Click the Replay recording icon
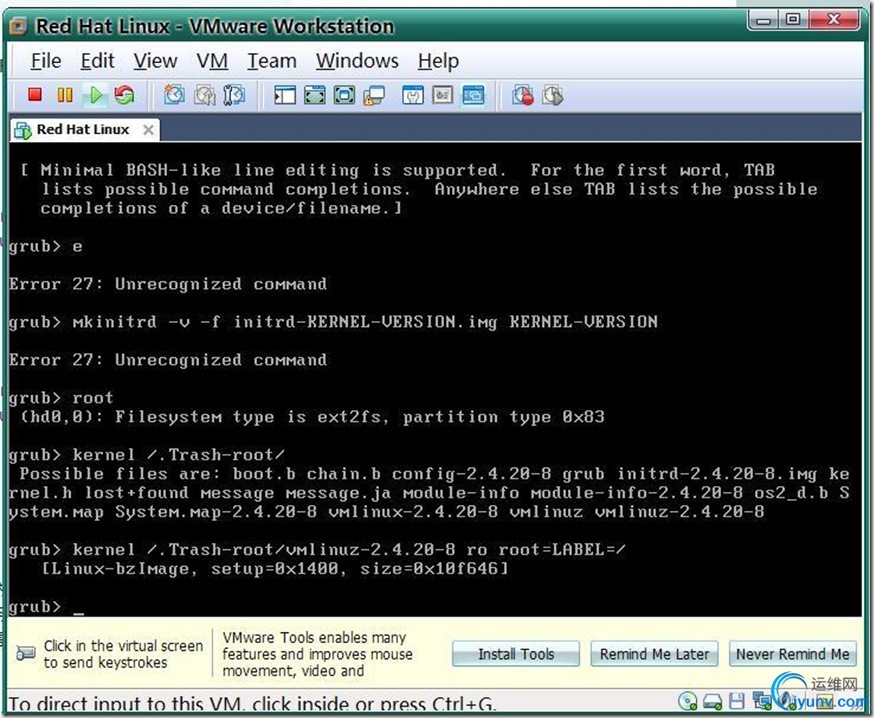This screenshot has width=874, height=718. tap(553, 95)
